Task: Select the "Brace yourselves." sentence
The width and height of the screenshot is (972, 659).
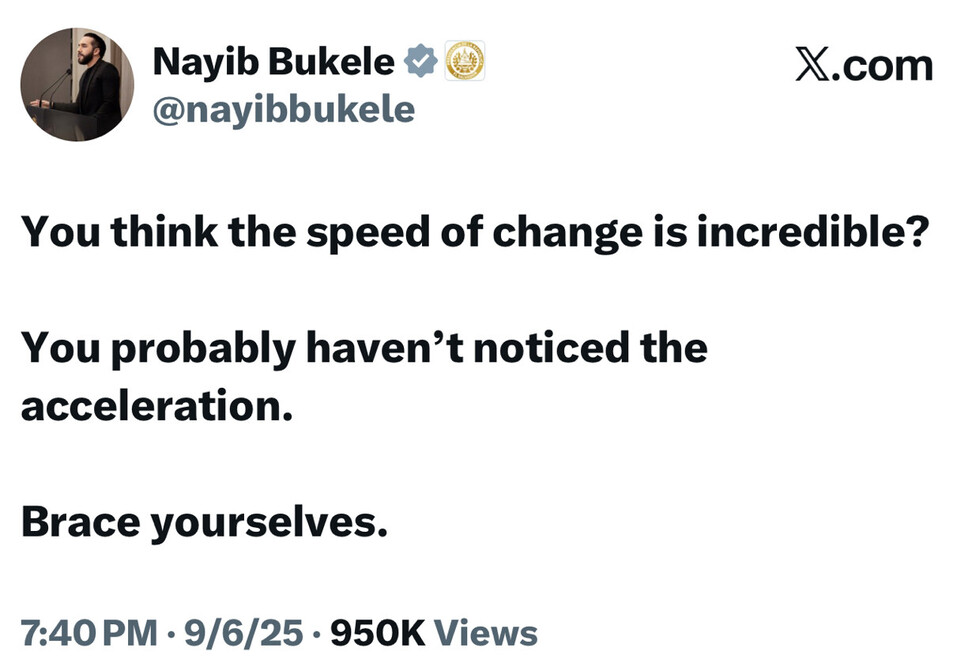Action: click(203, 523)
